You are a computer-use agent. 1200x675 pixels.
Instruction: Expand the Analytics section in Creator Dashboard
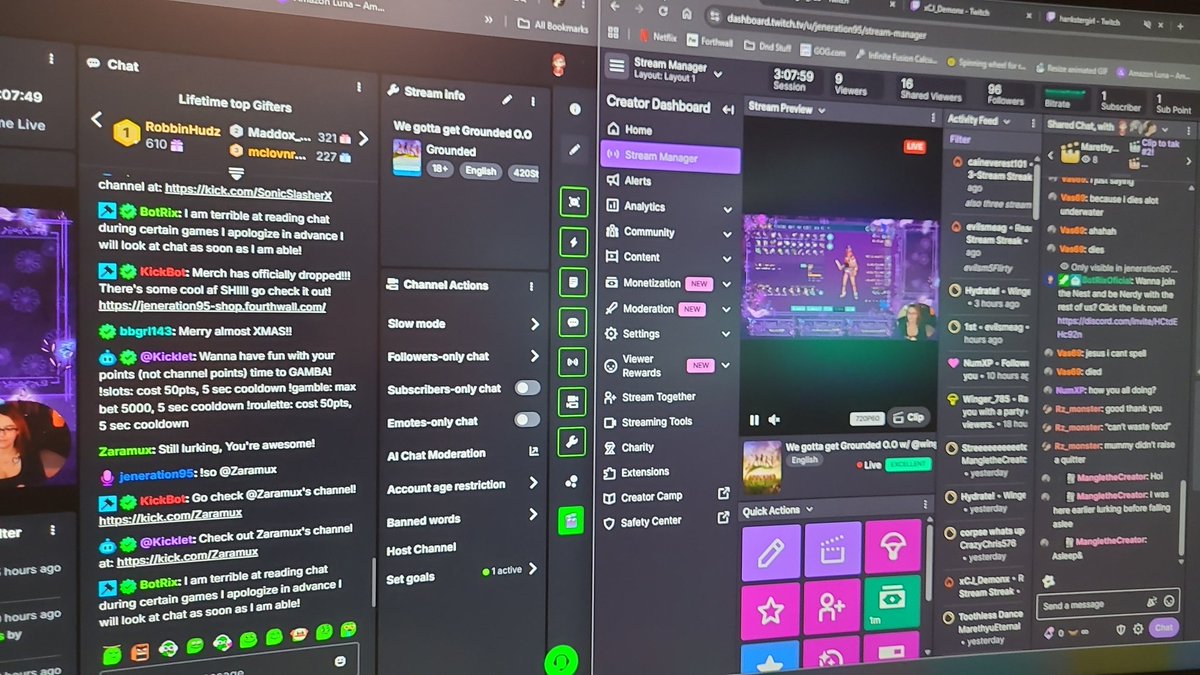pos(727,208)
